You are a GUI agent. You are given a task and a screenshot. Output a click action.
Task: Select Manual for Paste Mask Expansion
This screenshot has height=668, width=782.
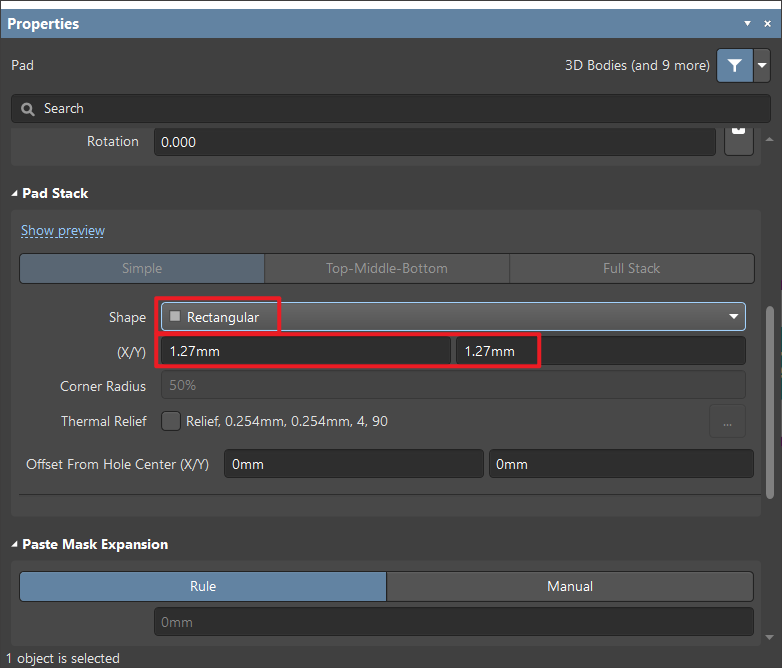coord(570,586)
